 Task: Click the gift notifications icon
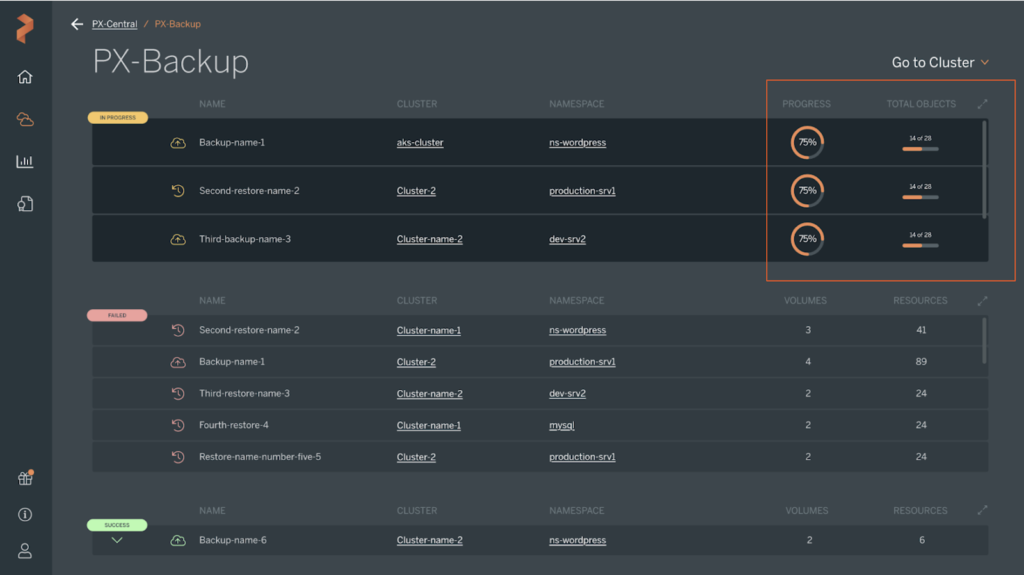pyautogui.click(x=25, y=478)
